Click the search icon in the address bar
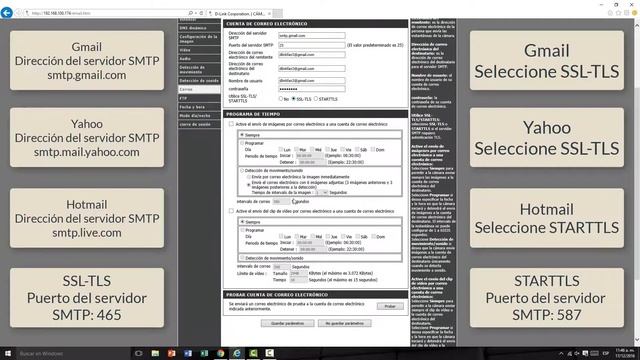 tap(191, 13)
